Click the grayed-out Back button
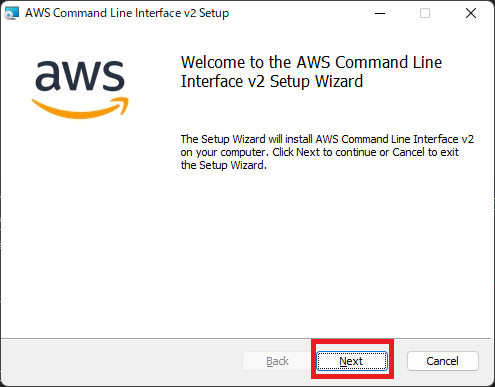Viewport: 495px width, 387px height. pos(277,361)
